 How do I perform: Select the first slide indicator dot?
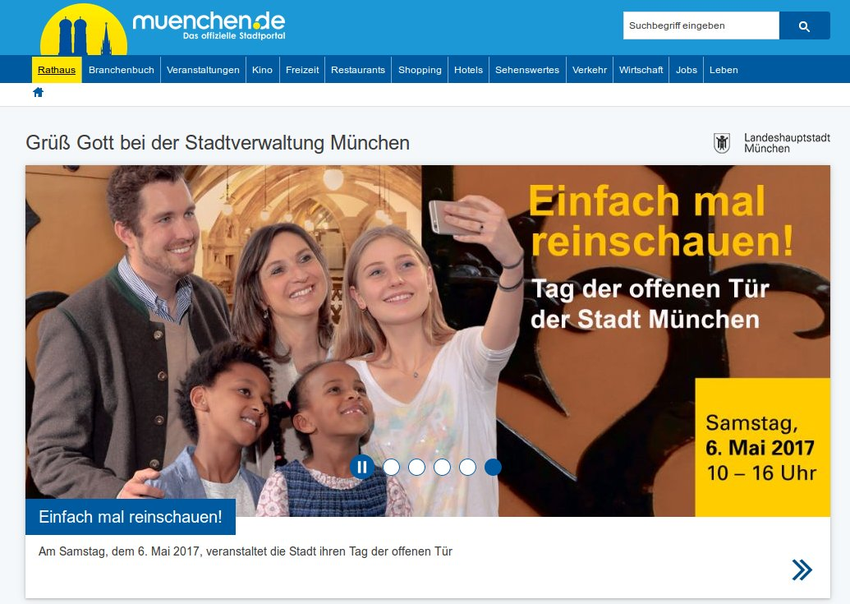391,467
